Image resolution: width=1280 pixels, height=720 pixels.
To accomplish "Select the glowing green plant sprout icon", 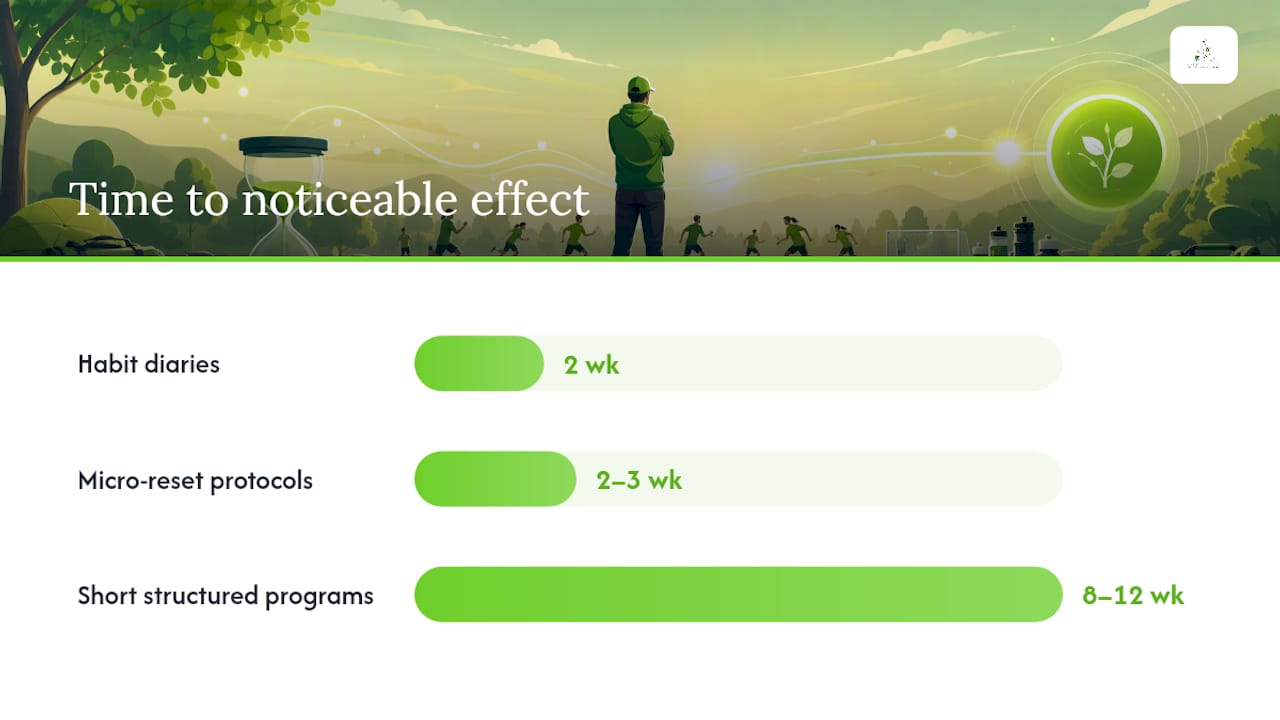I will point(1105,153).
